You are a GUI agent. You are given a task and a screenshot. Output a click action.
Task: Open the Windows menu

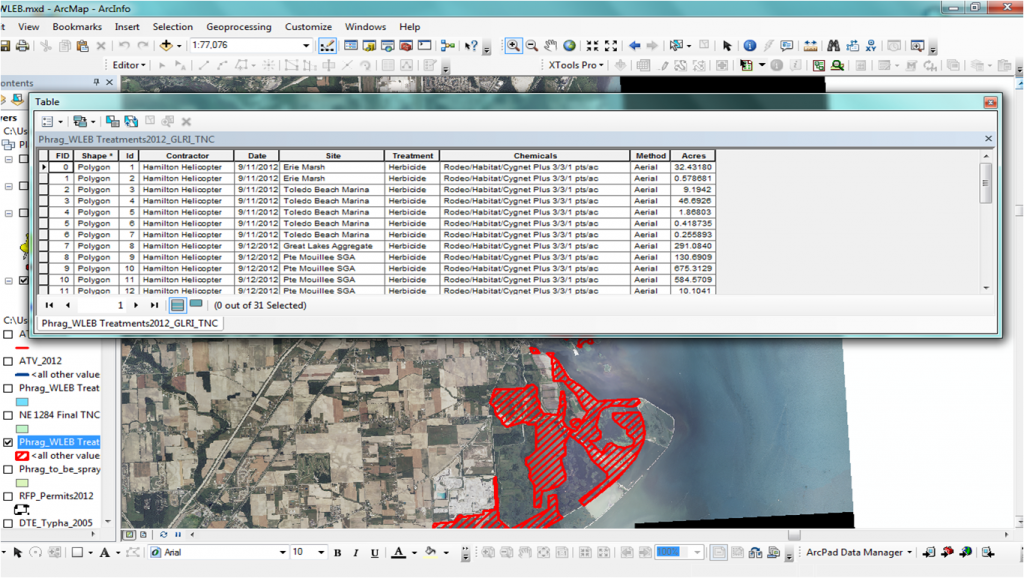[x=365, y=27]
